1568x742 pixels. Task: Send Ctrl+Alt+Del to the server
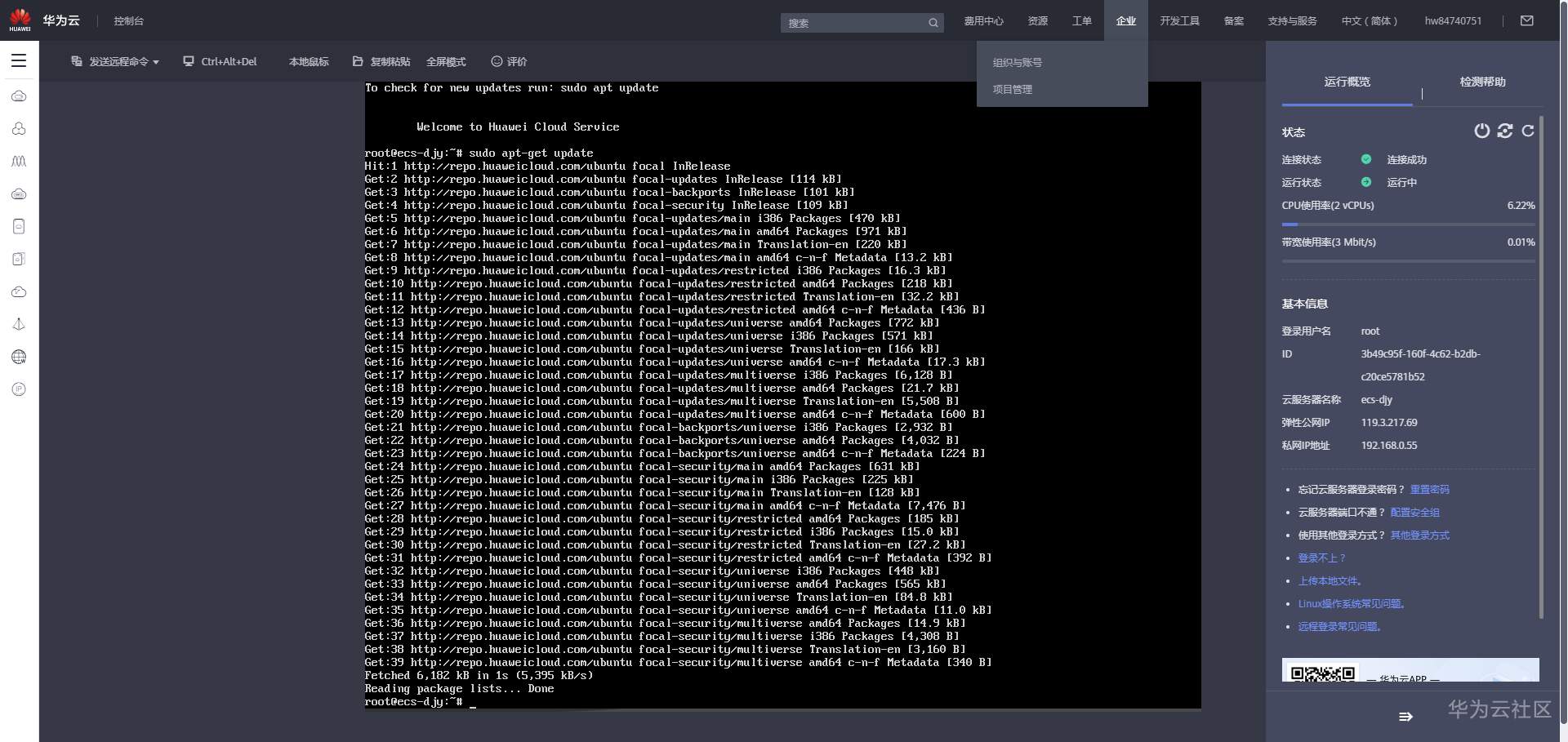point(220,62)
